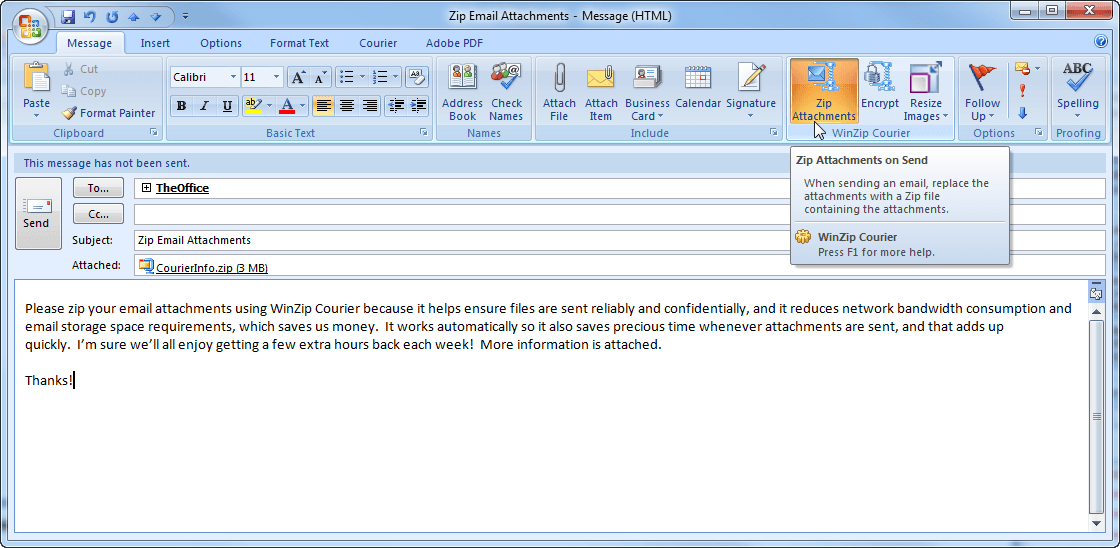Apply red font color

pos(287,106)
